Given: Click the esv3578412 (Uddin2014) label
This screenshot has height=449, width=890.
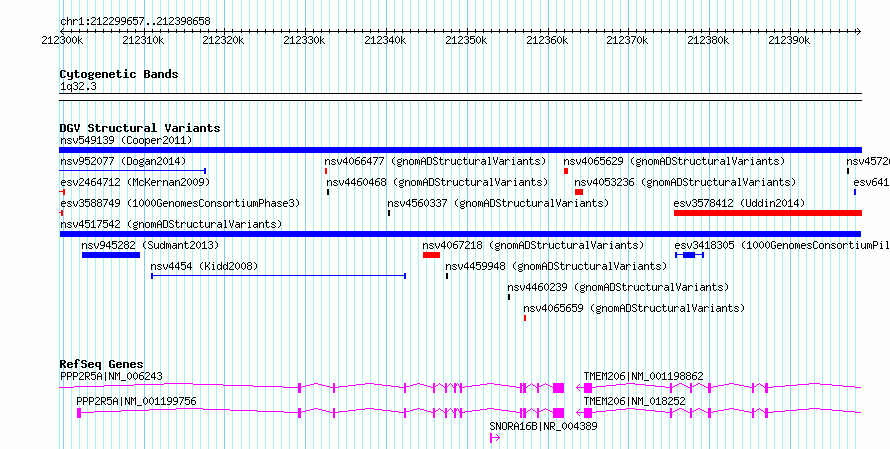Looking at the screenshot, I should pyautogui.click(x=739, y=203).
